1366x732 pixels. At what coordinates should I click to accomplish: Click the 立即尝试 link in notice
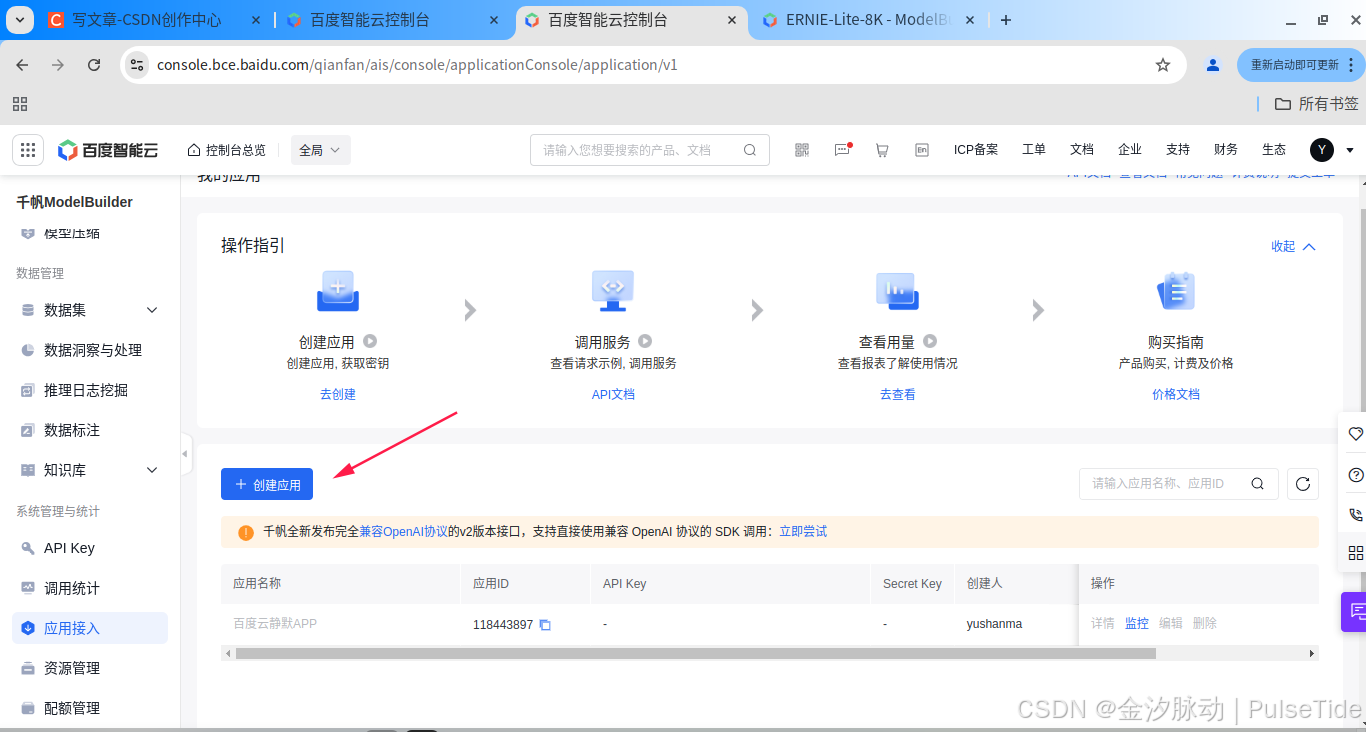[803, 532]
